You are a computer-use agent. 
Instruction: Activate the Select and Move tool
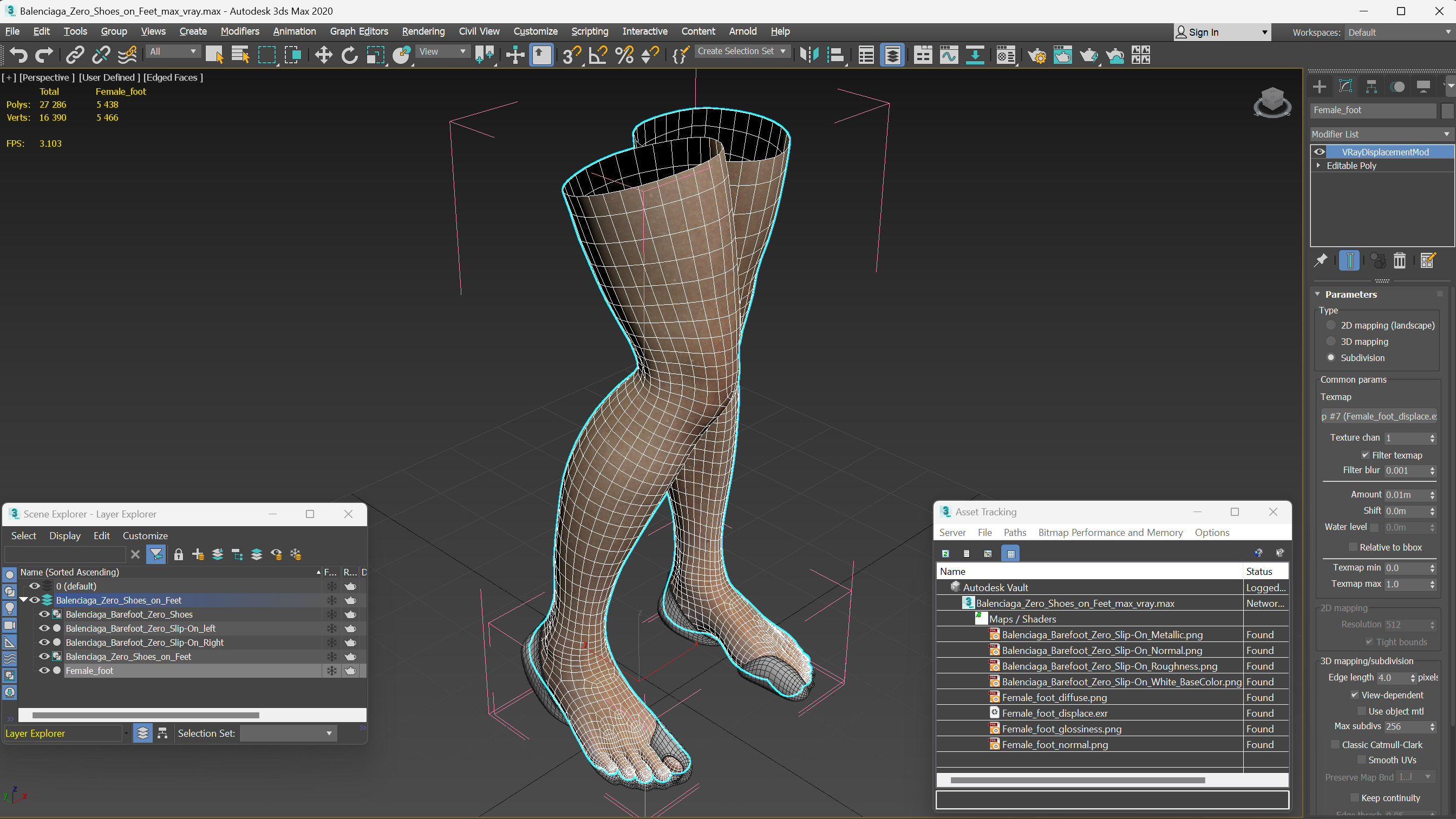(323, 55)
